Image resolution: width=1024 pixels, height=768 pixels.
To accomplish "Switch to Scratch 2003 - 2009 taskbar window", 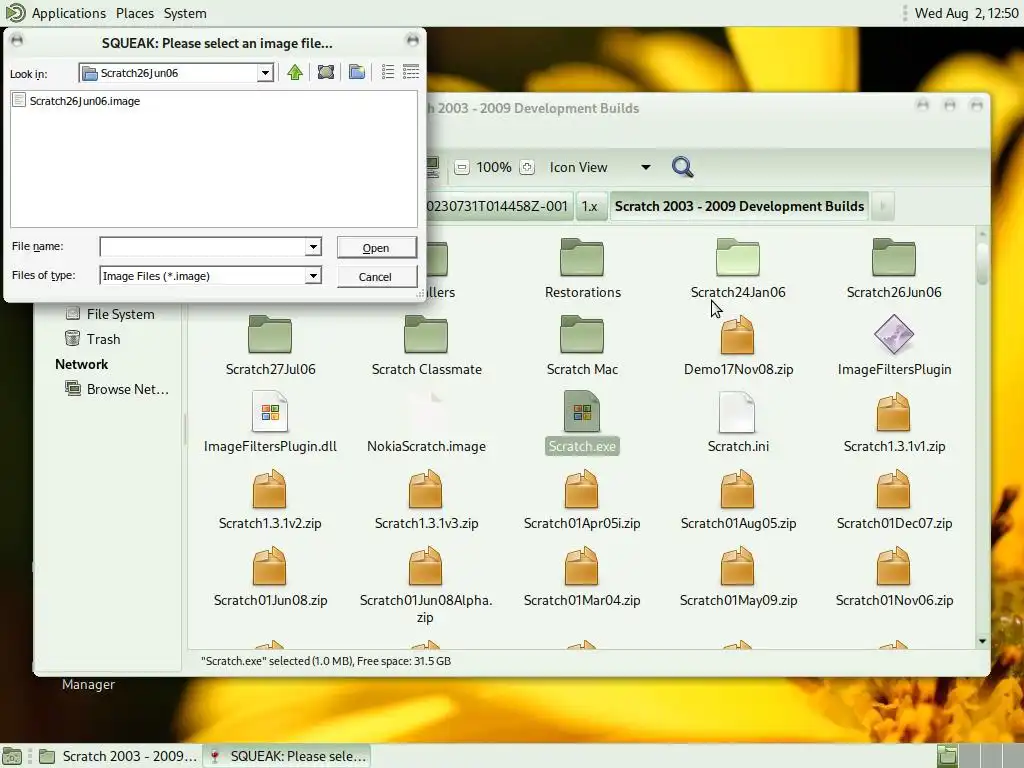I will 118,756.
